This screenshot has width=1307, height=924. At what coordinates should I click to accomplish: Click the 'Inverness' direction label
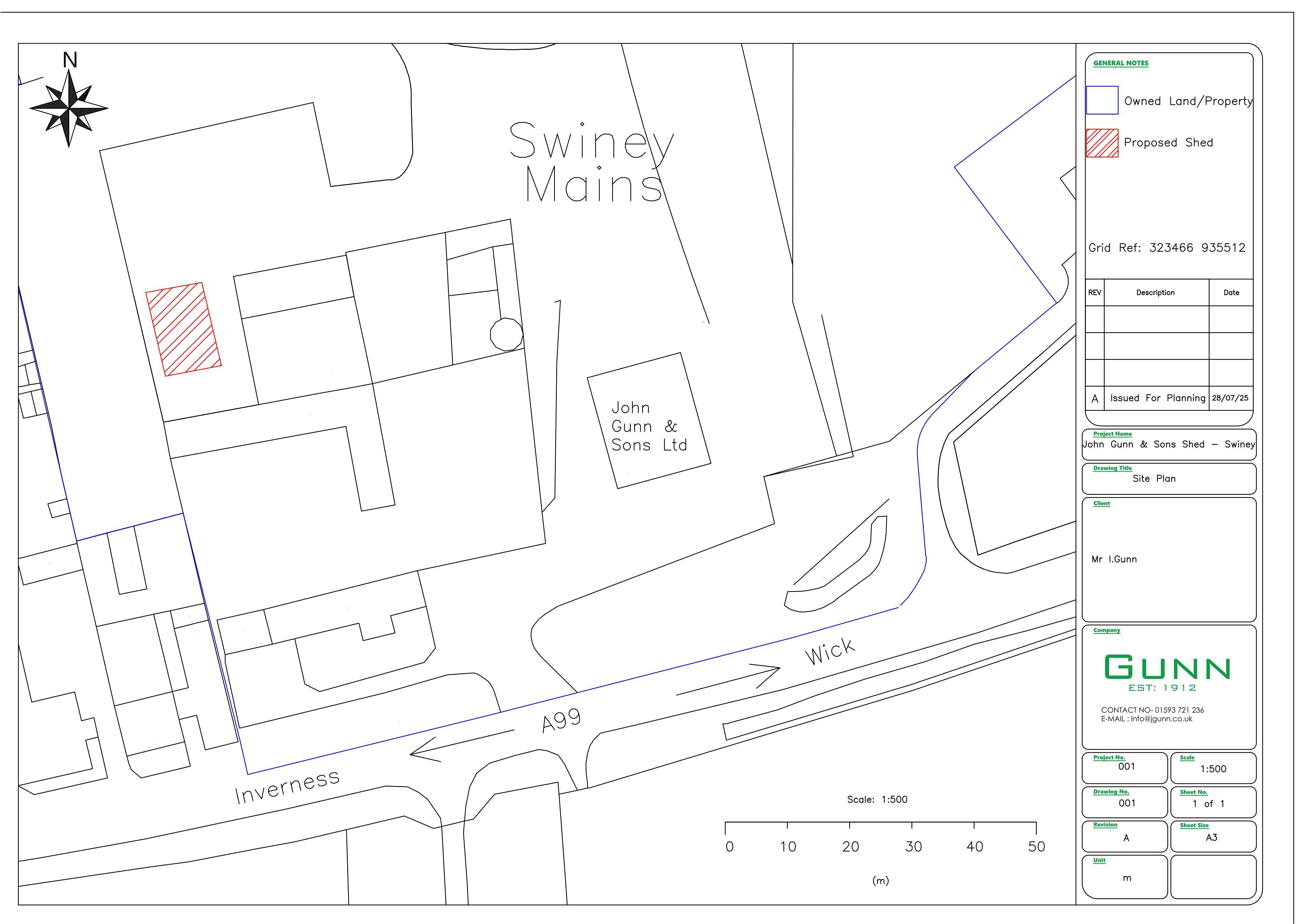(288, 787)
